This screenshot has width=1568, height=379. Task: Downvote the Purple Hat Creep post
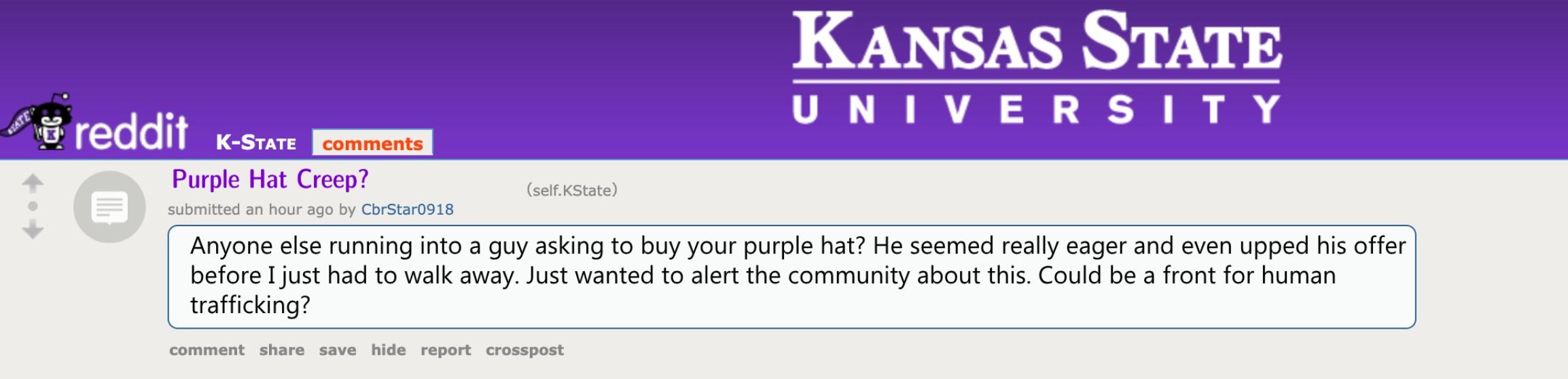pyautogui.click(x=33, y=230)
